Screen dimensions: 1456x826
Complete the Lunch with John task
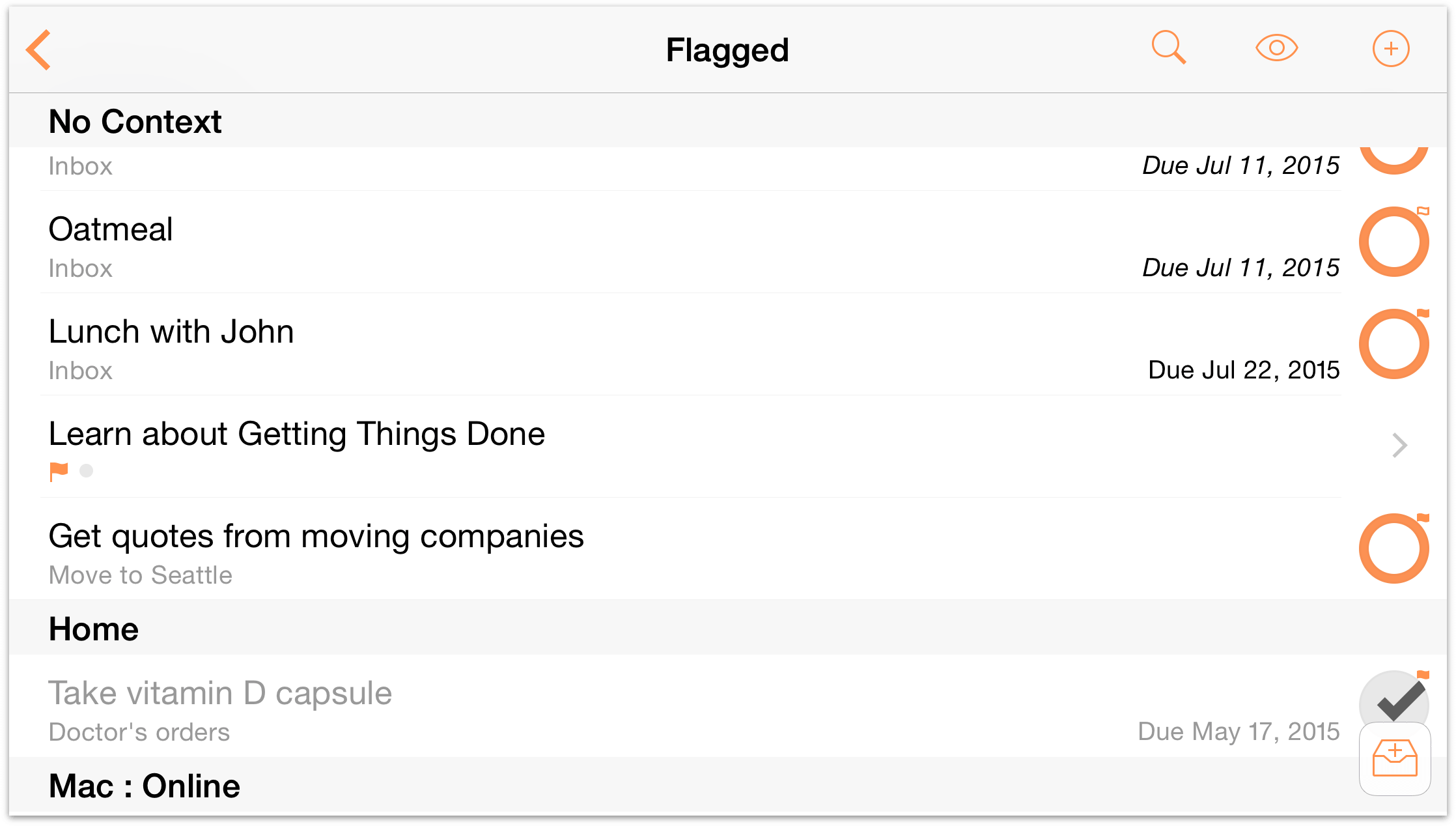coord(1393,344)
